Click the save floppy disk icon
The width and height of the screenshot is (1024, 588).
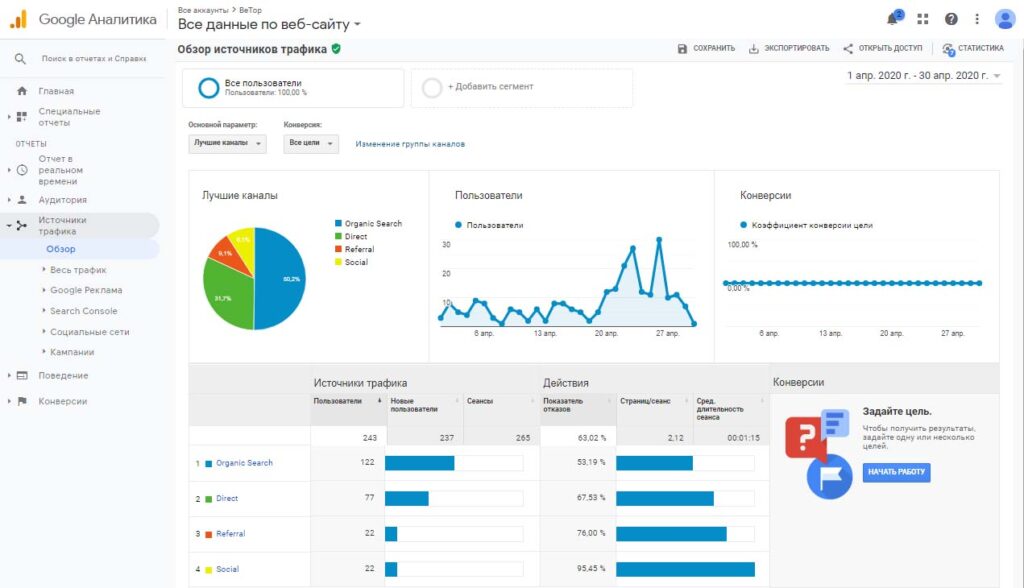tap(682, 48)
